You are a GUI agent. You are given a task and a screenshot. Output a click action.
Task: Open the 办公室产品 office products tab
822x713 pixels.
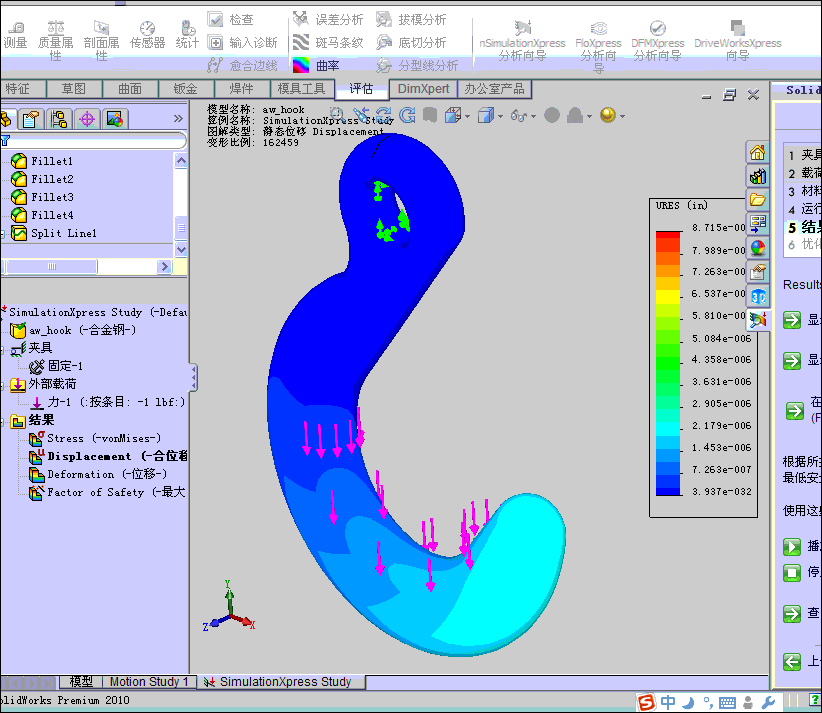[x=494, y=89]
